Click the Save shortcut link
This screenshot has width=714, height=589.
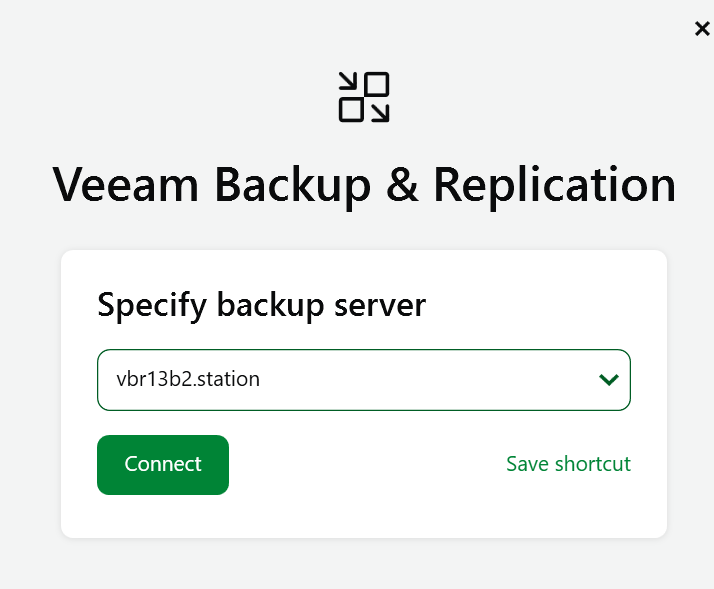pos(568,464)
